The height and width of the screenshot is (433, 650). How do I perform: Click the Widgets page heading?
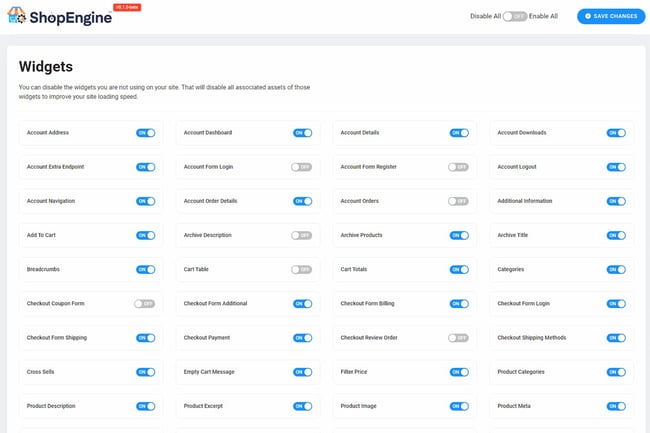point(45,67)
